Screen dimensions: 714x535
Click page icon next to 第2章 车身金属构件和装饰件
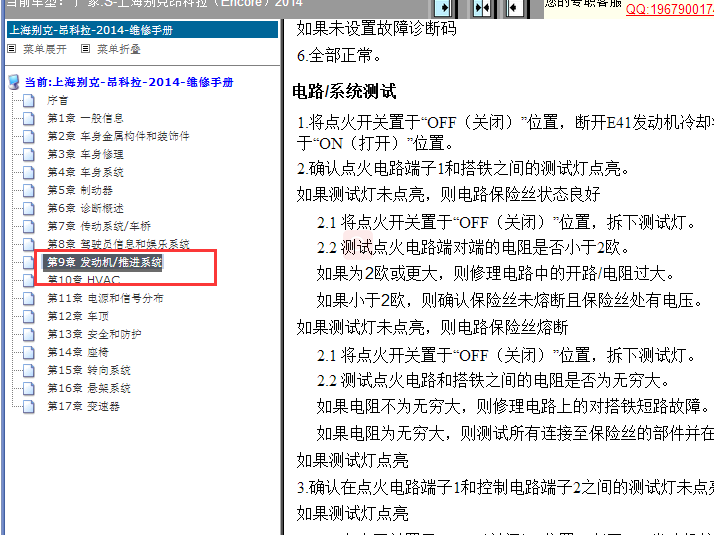click(x=29, y=136)
